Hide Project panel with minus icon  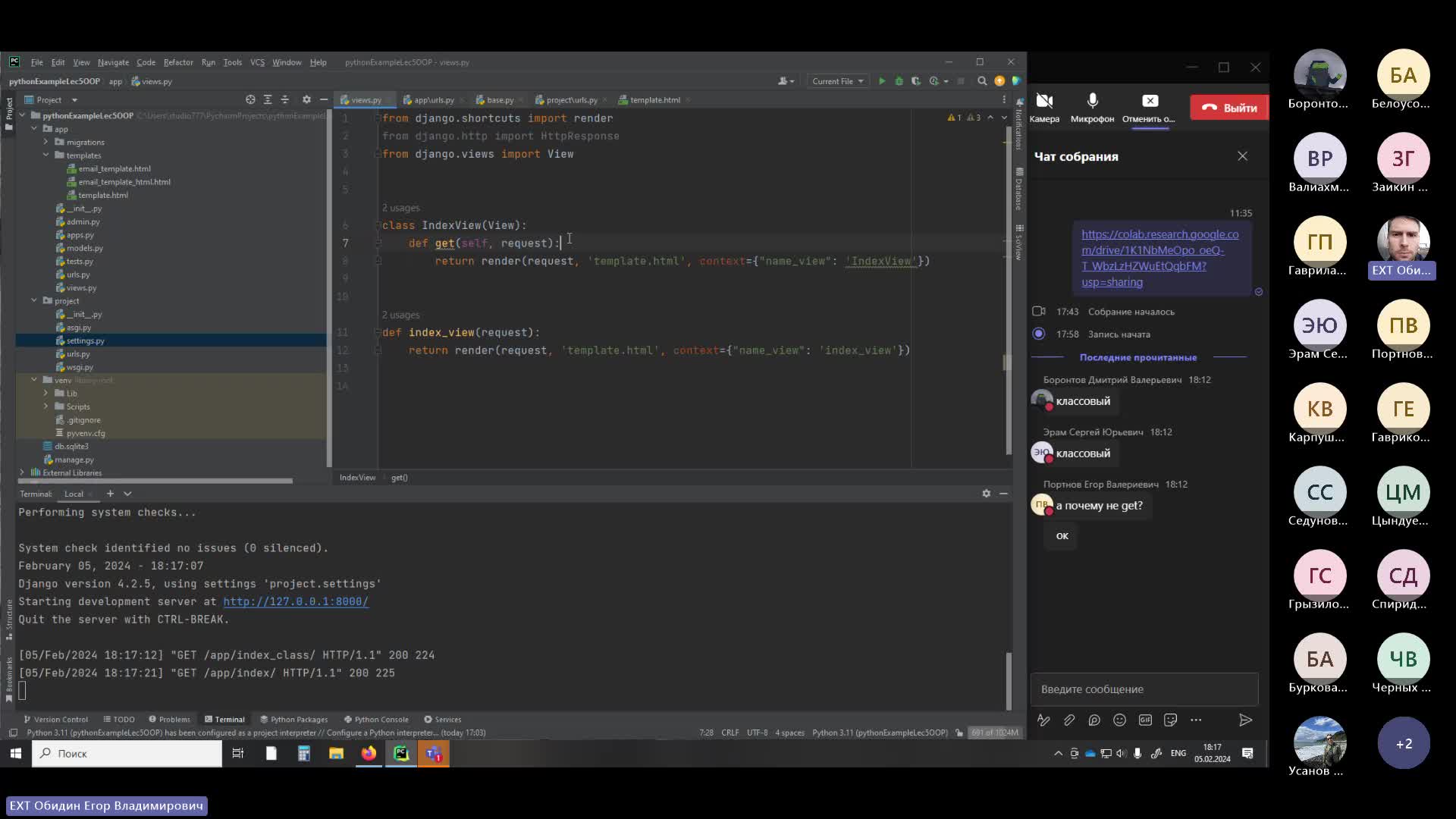(x=324, y=99)
